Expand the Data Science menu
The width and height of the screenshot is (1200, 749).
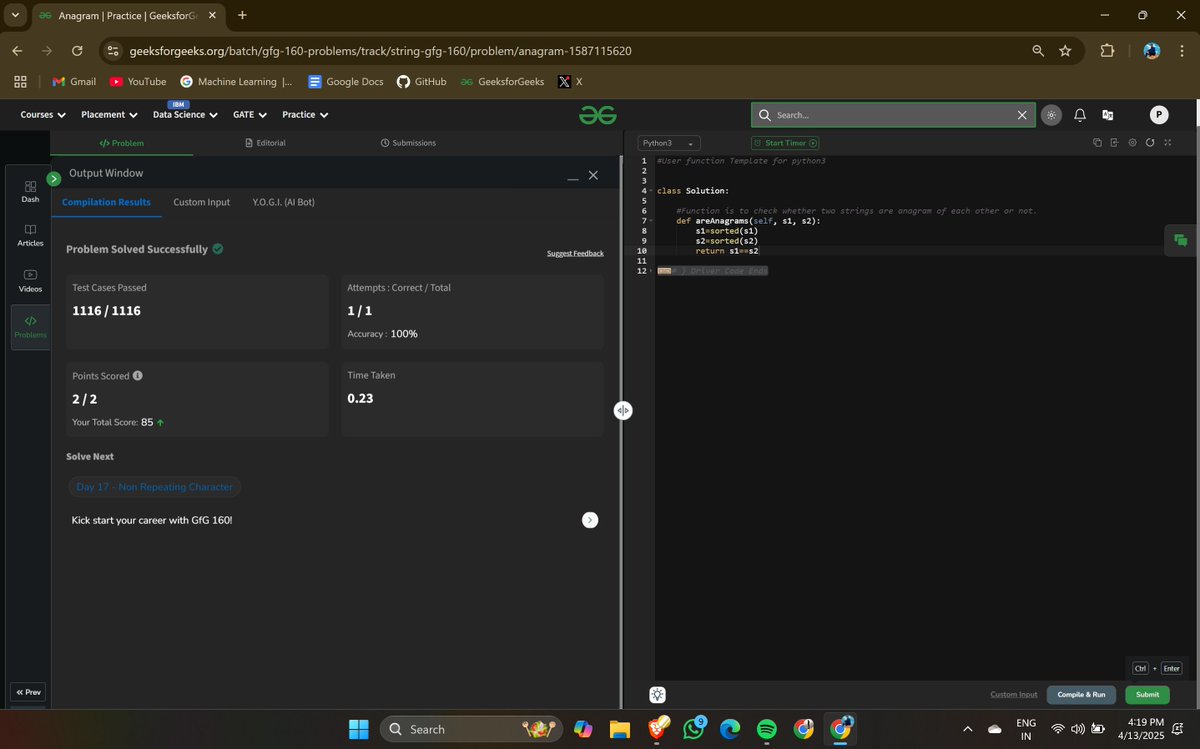coord(185,115)
